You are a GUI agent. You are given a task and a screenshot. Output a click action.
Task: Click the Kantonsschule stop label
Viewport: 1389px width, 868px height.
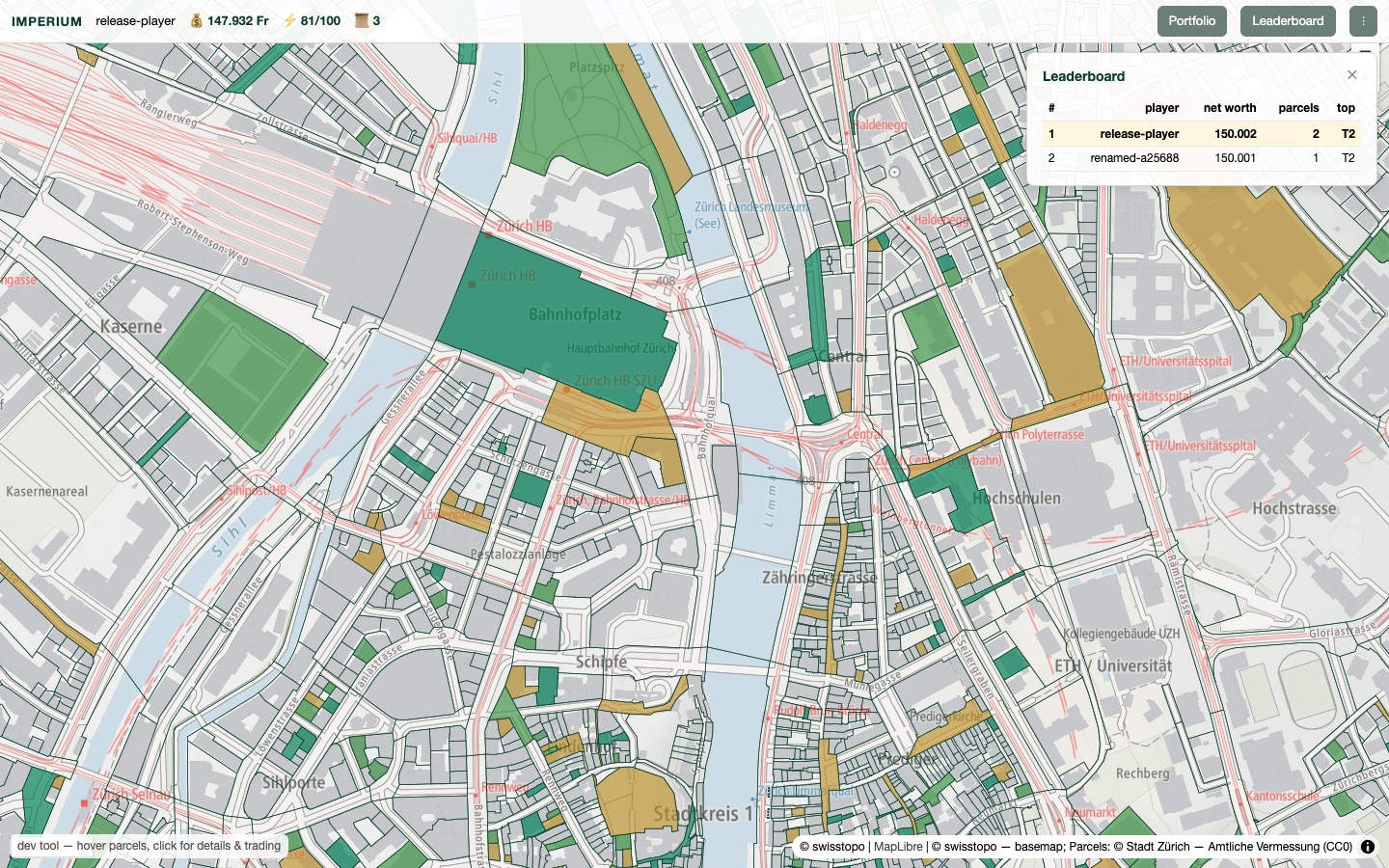1282,797
